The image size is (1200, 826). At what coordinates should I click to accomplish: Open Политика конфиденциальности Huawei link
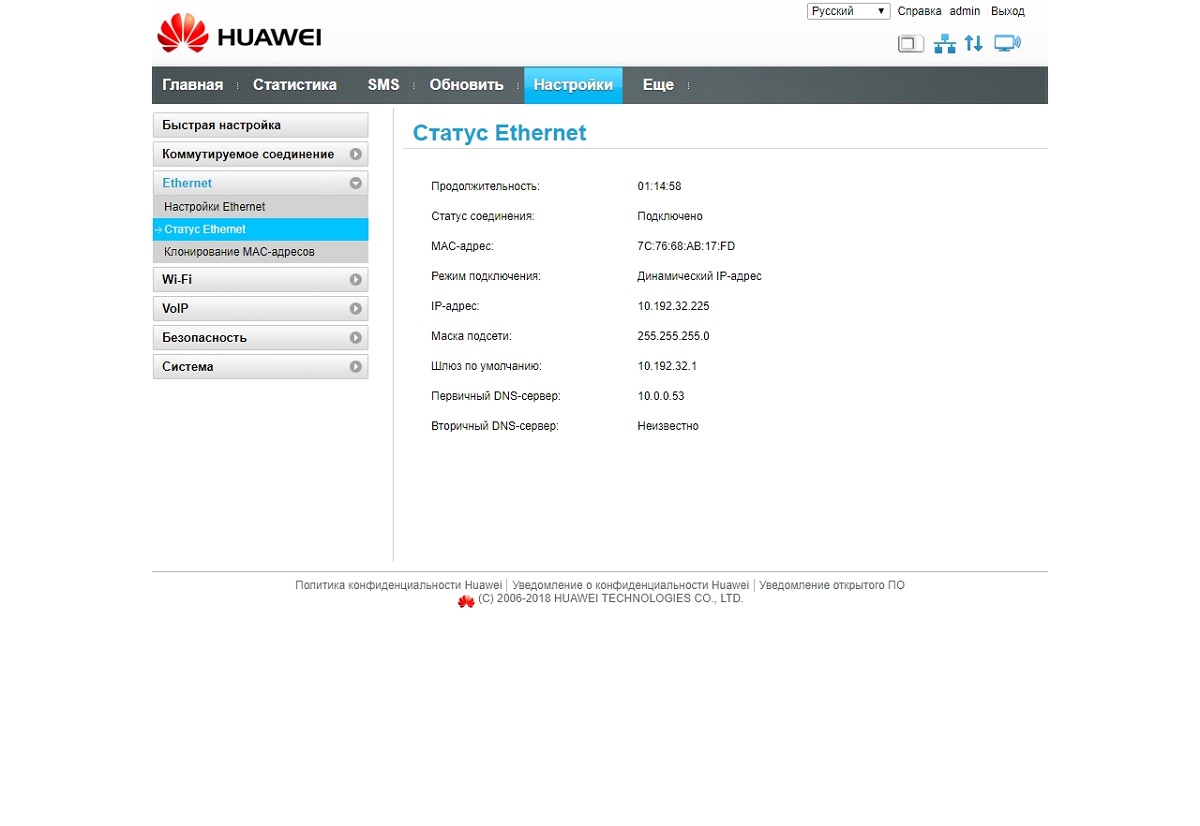[x=398, y=585]
